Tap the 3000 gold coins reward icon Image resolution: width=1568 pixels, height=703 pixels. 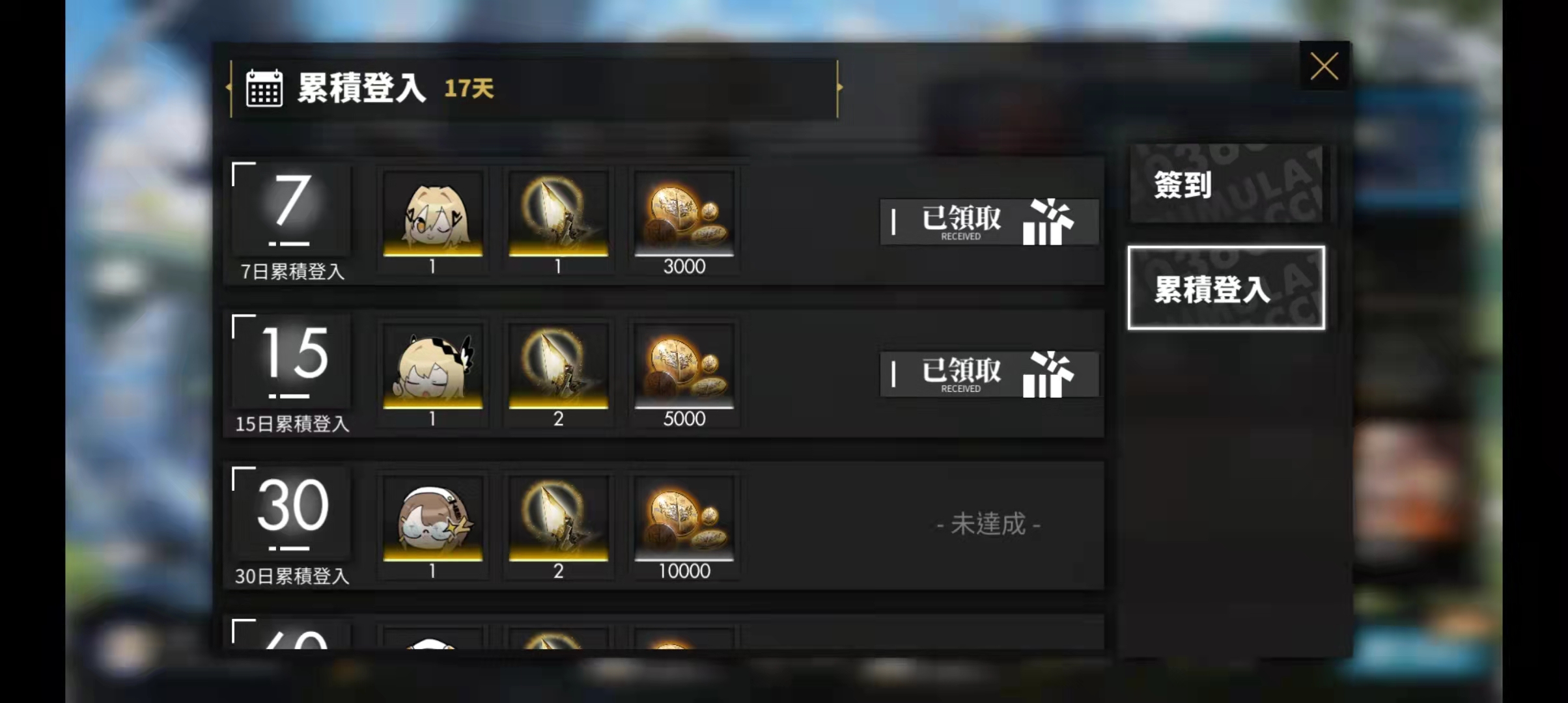click(x=684, y=213)
